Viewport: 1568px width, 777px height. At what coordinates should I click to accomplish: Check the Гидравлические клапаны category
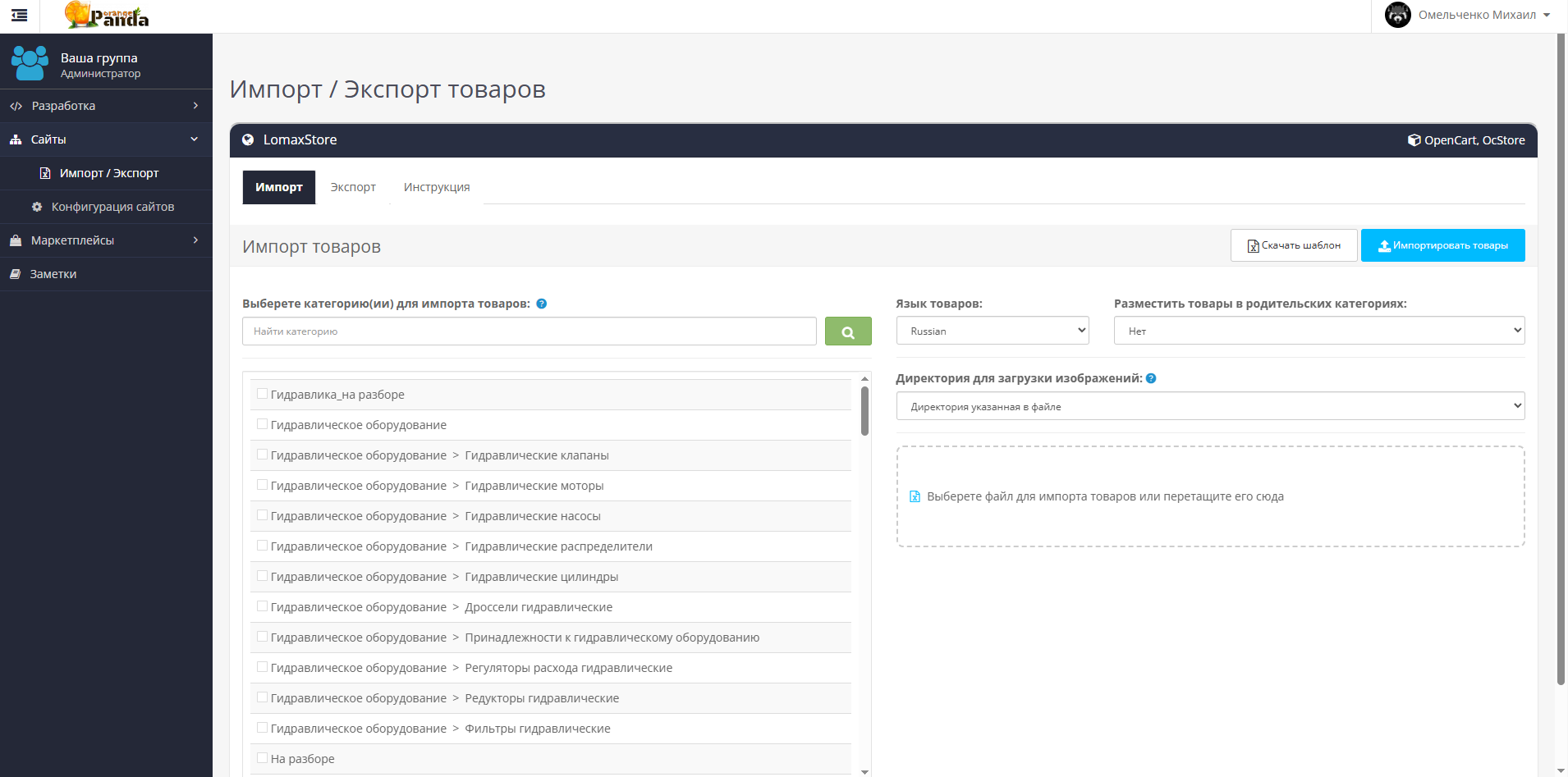coord(263,455)
